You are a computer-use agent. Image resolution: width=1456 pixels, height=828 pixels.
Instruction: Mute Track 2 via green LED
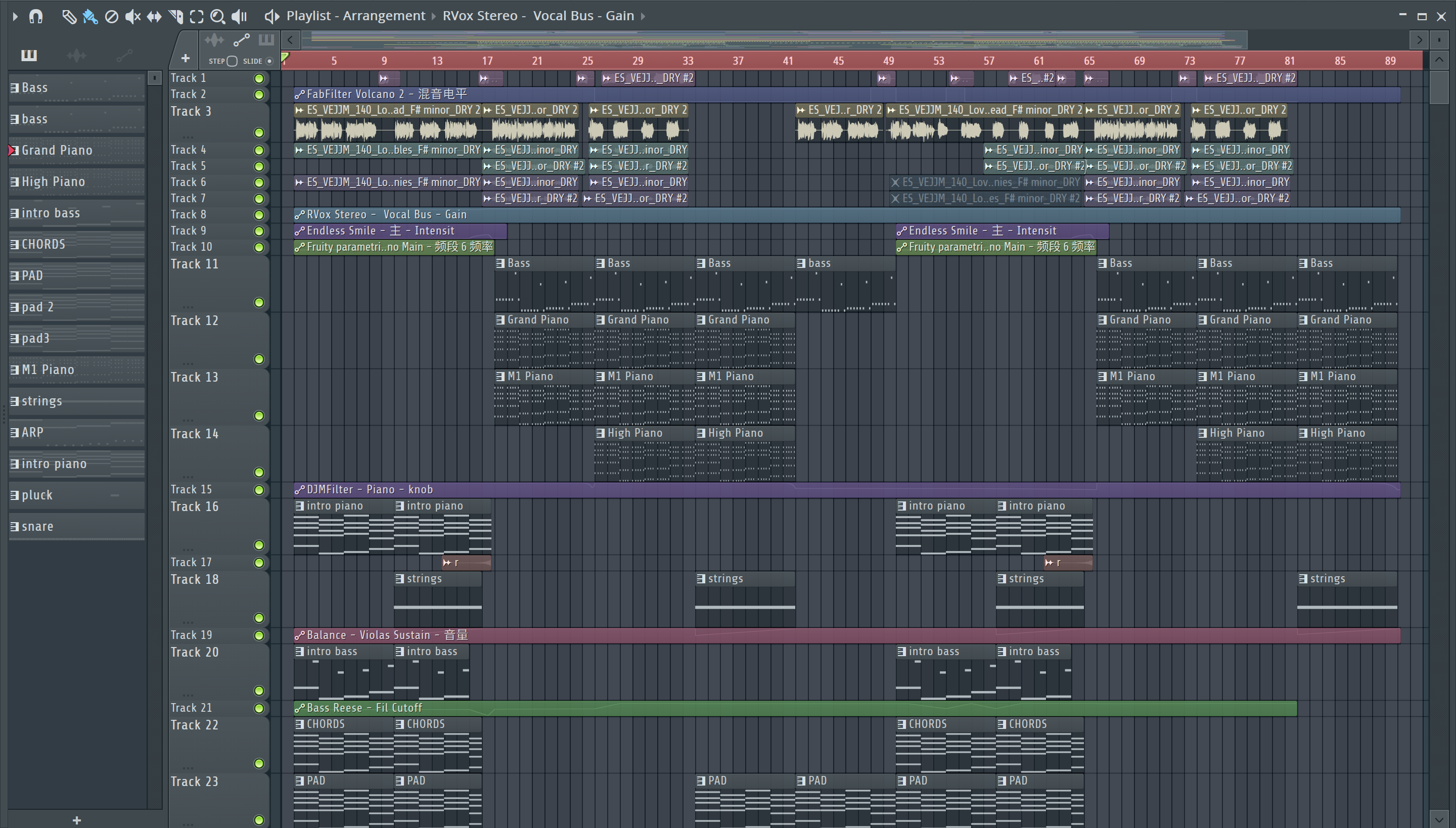tap(259, 95)
